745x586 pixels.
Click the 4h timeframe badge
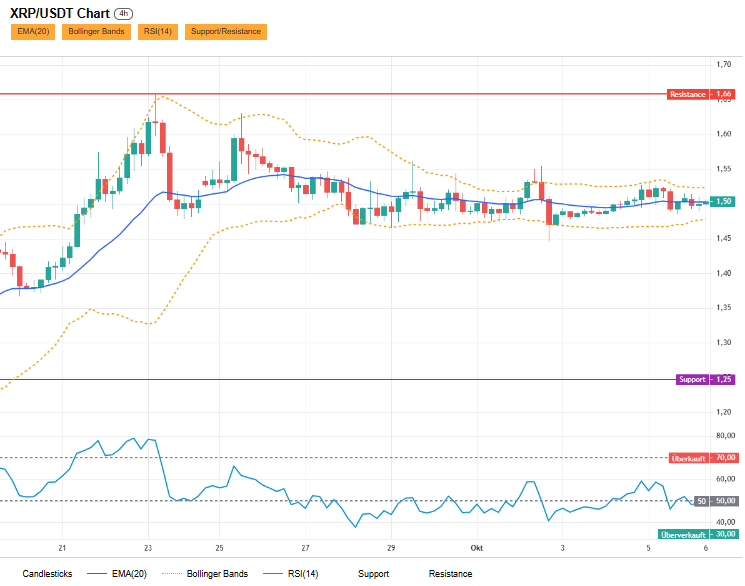pyautogui.click(x=124, y=14)
